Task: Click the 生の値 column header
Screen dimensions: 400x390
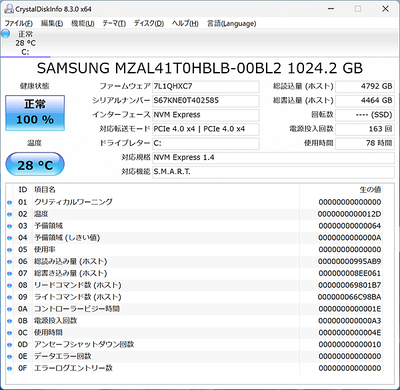Action: click(x=341, y=190)
